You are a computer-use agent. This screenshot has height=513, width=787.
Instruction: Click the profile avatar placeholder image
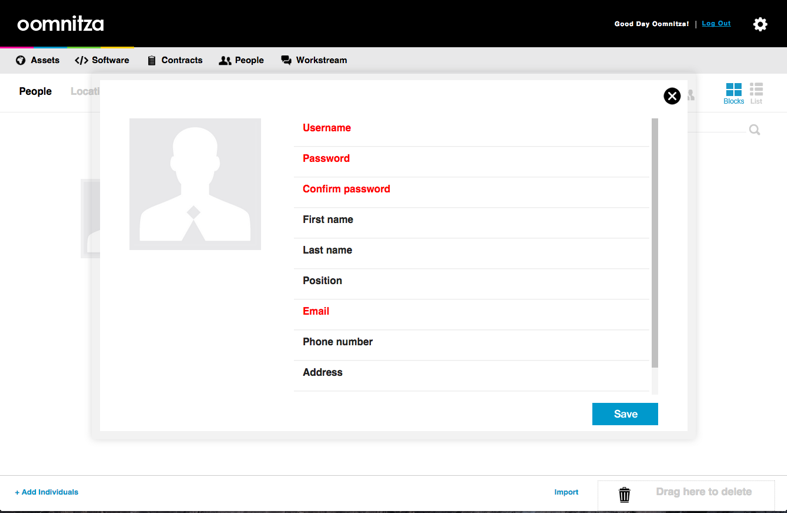tap(195, 184)
